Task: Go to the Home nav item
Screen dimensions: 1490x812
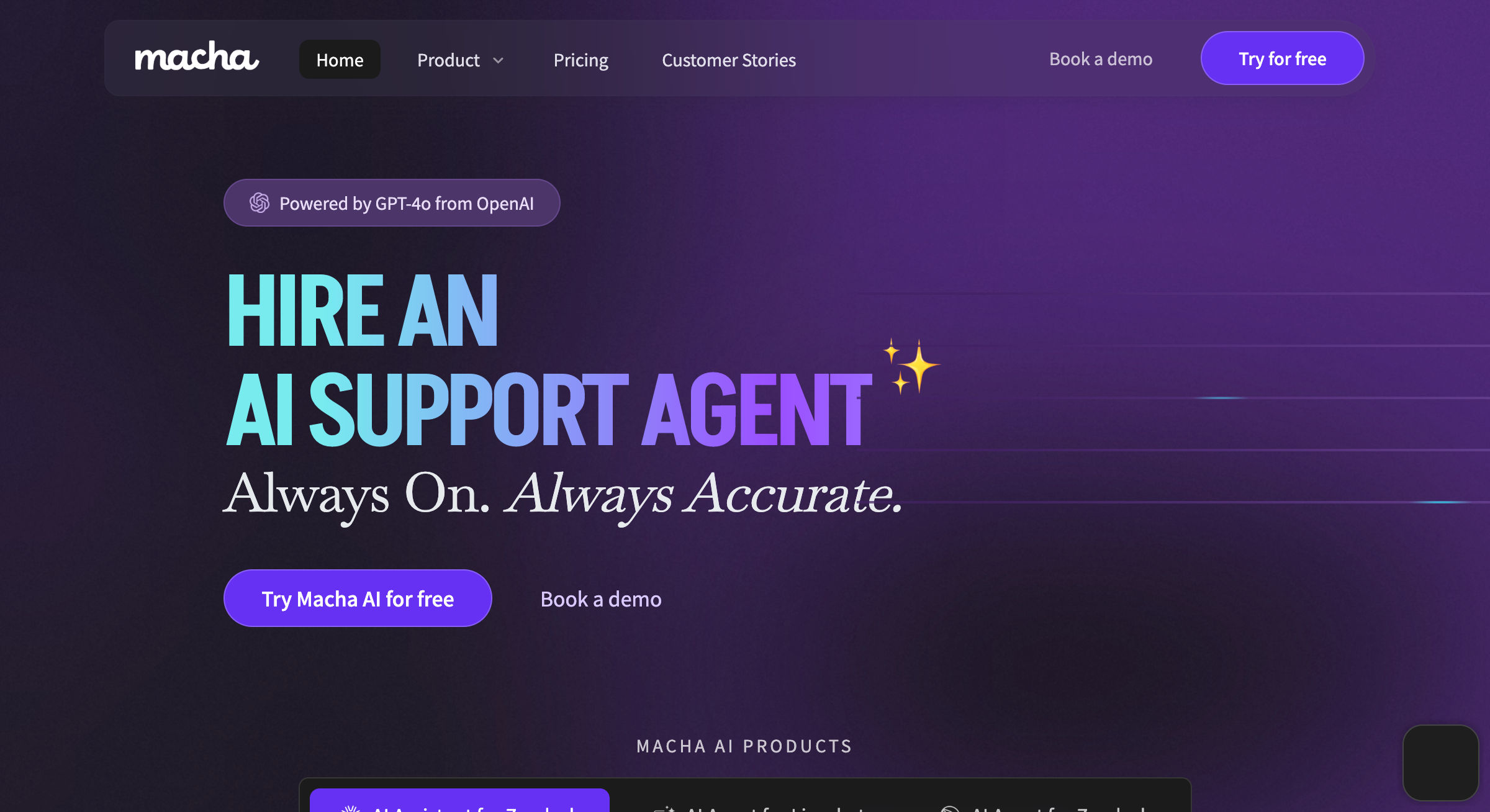Action: click(340, 60)
